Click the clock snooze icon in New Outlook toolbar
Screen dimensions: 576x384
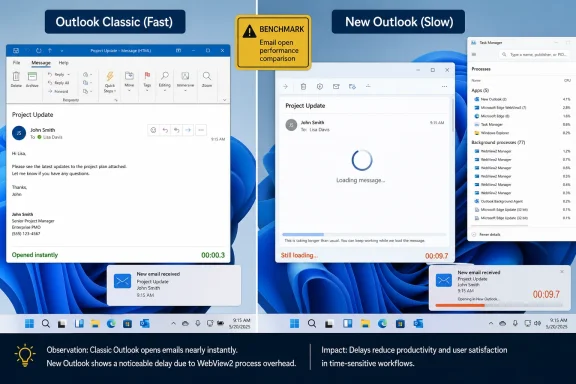coord(320,87)
